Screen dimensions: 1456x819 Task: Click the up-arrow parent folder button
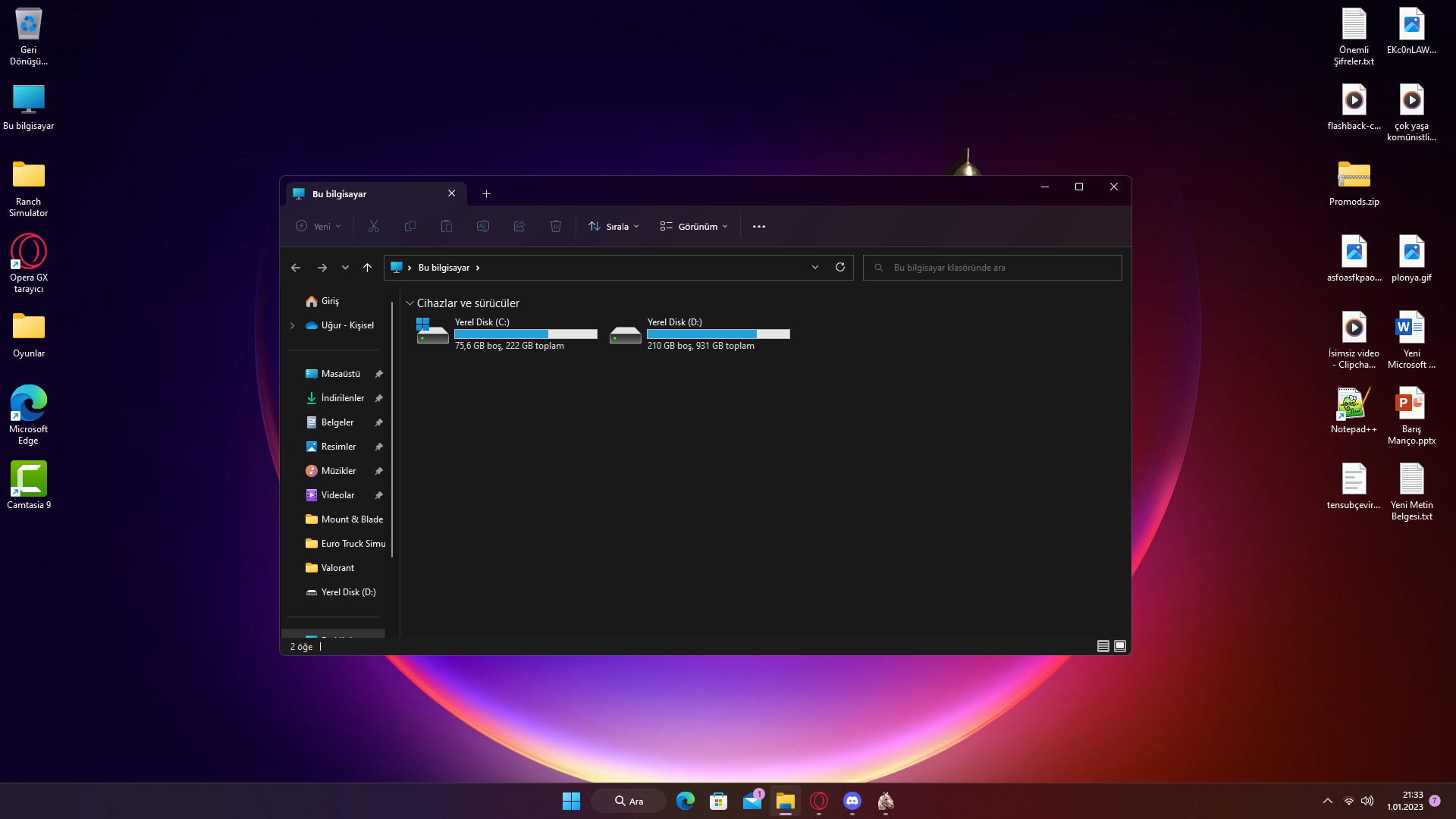tap(367, 268)
